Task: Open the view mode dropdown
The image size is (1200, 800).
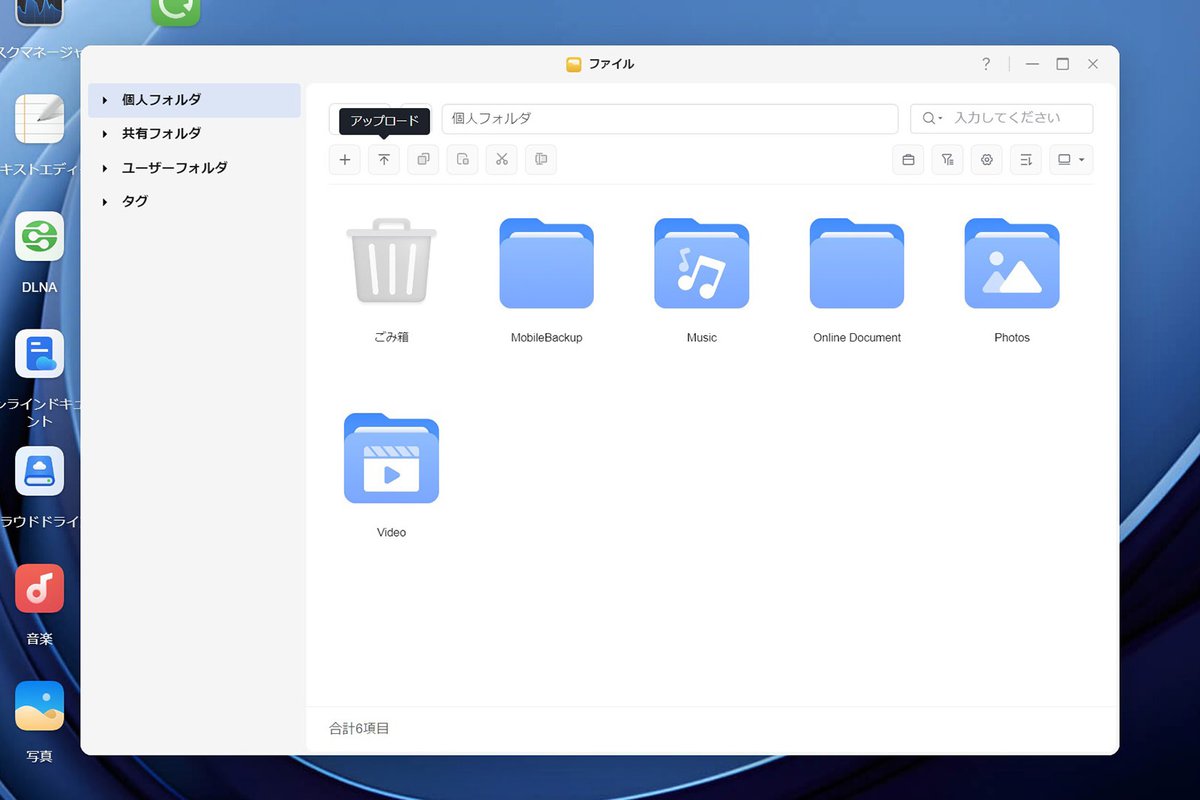Action: pyautogui.click(x=1071, y=160)
